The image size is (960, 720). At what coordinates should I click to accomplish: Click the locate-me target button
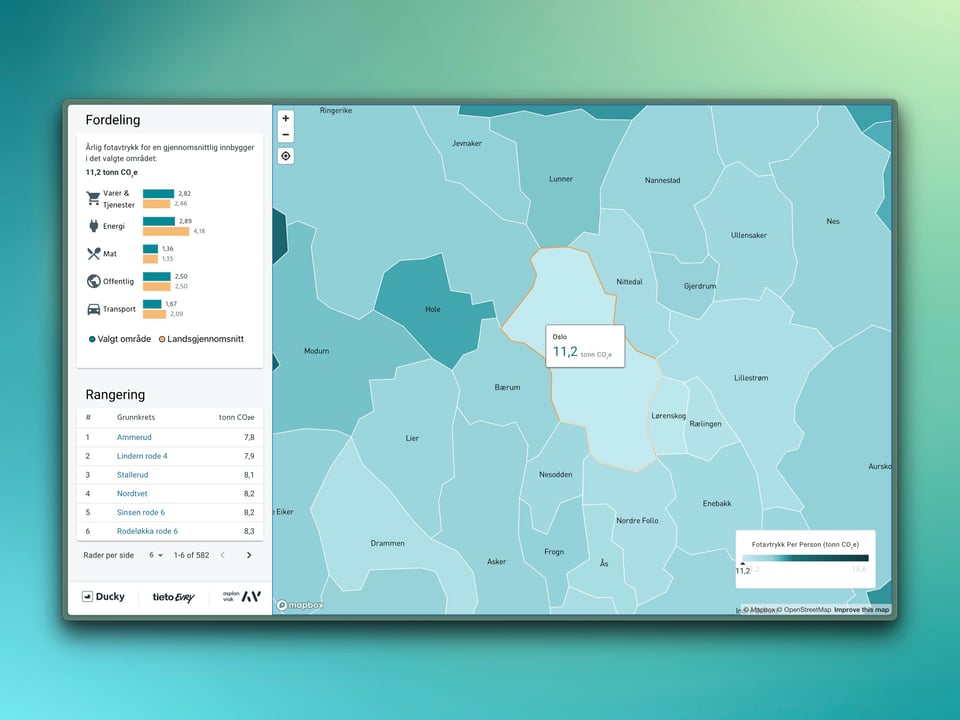(x=286, y=156)
